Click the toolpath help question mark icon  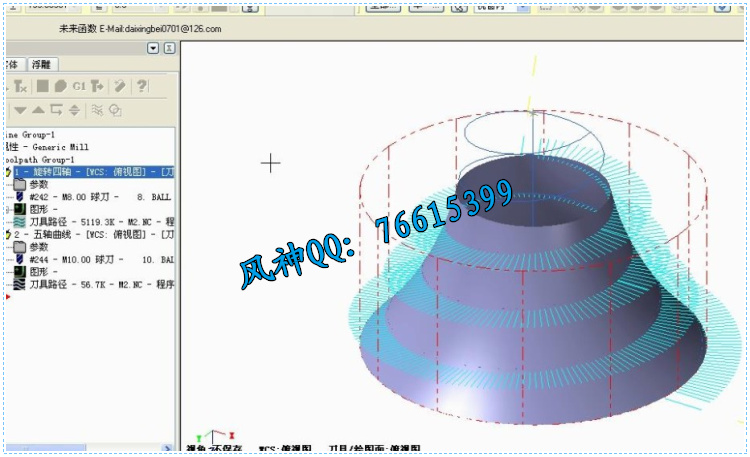tap(142, 86)
